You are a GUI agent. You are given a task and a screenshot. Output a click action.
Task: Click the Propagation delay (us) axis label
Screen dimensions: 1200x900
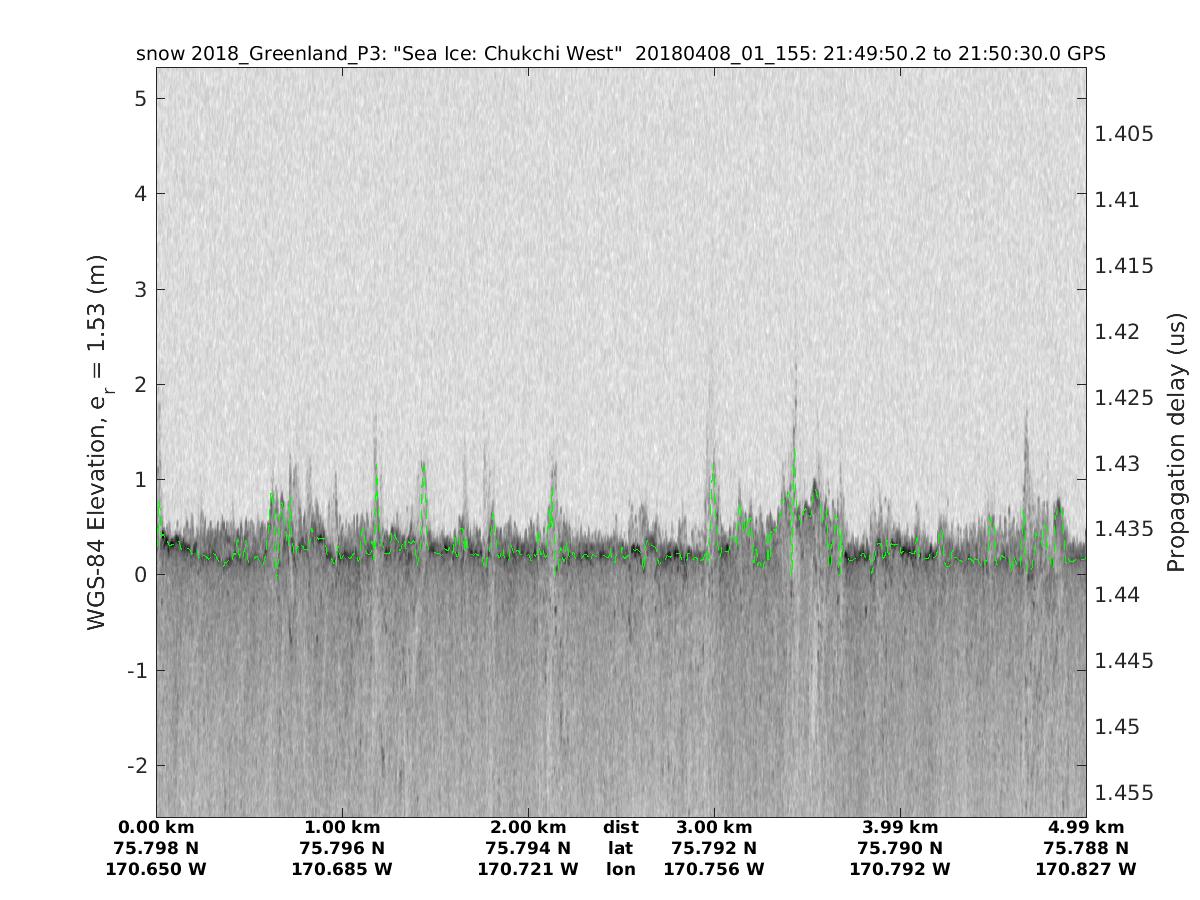click(1176, 441)
